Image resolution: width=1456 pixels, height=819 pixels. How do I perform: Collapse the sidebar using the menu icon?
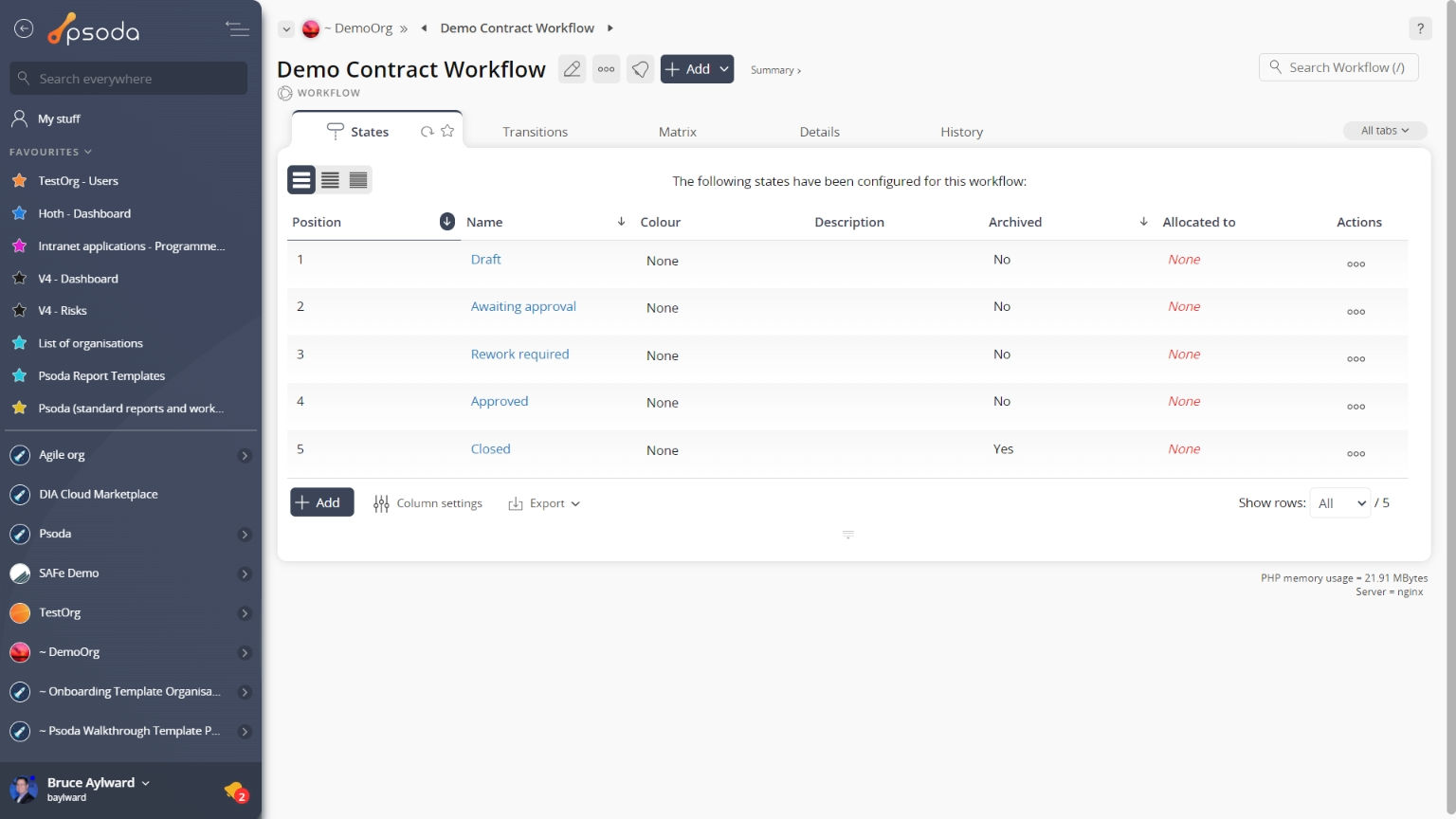pyautogui.click(x=237, y=29)
